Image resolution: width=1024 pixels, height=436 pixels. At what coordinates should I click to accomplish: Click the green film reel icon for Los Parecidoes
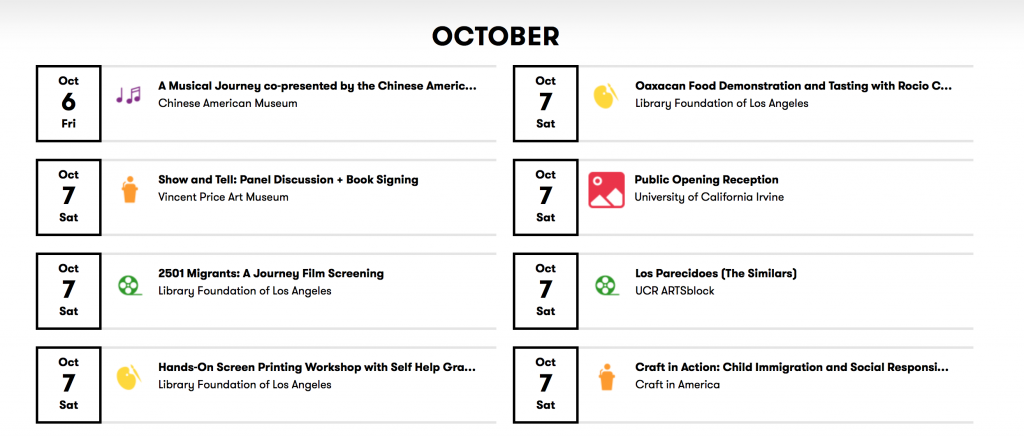607,285
